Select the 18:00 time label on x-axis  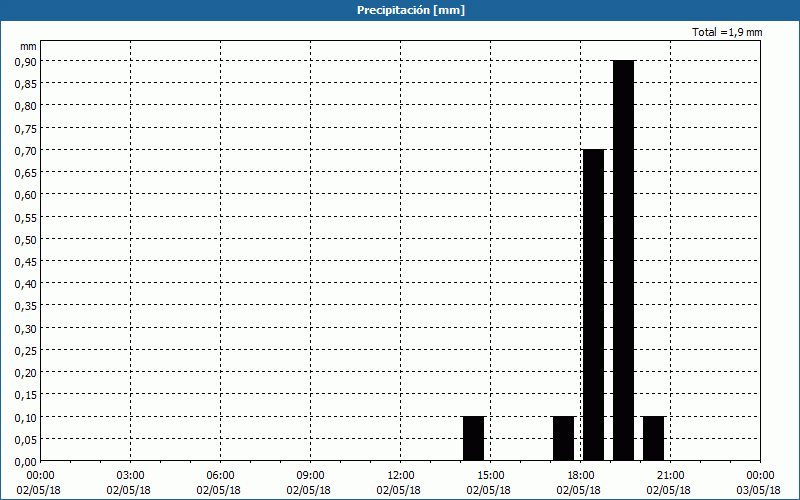pyautogui.click(x=581, y=476)
